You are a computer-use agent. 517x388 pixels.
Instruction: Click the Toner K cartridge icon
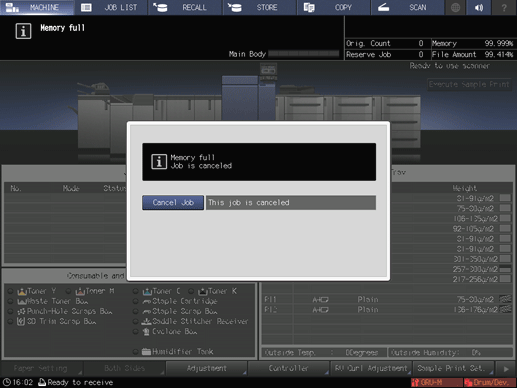[202, 291]
